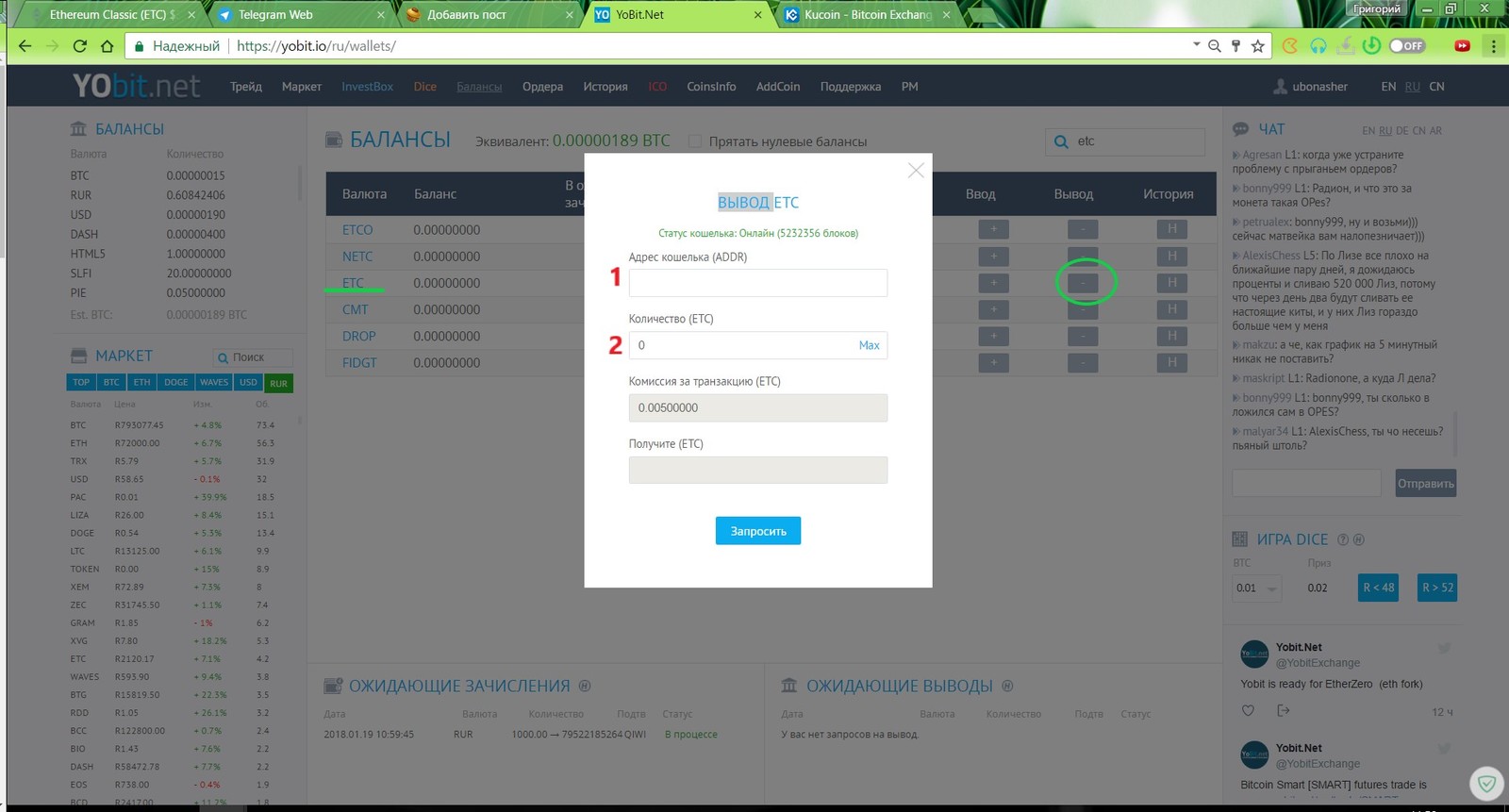Switch site language to EN

coord(1388,86)
